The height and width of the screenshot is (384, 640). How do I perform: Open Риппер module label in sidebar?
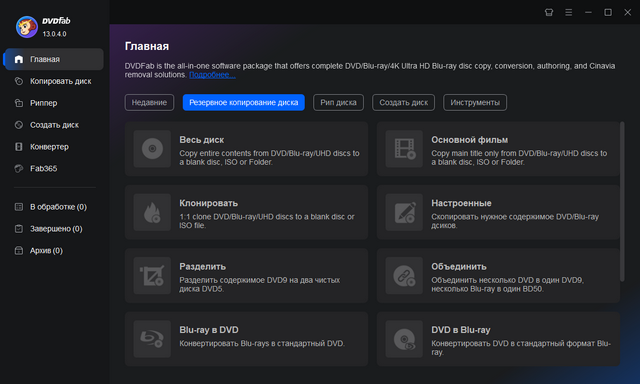point(44,103)
